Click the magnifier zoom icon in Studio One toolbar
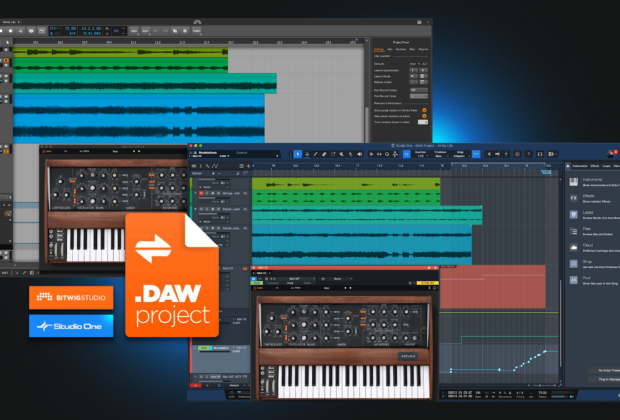Viewport: 620px width, 420px height. (x=387, y=154)
